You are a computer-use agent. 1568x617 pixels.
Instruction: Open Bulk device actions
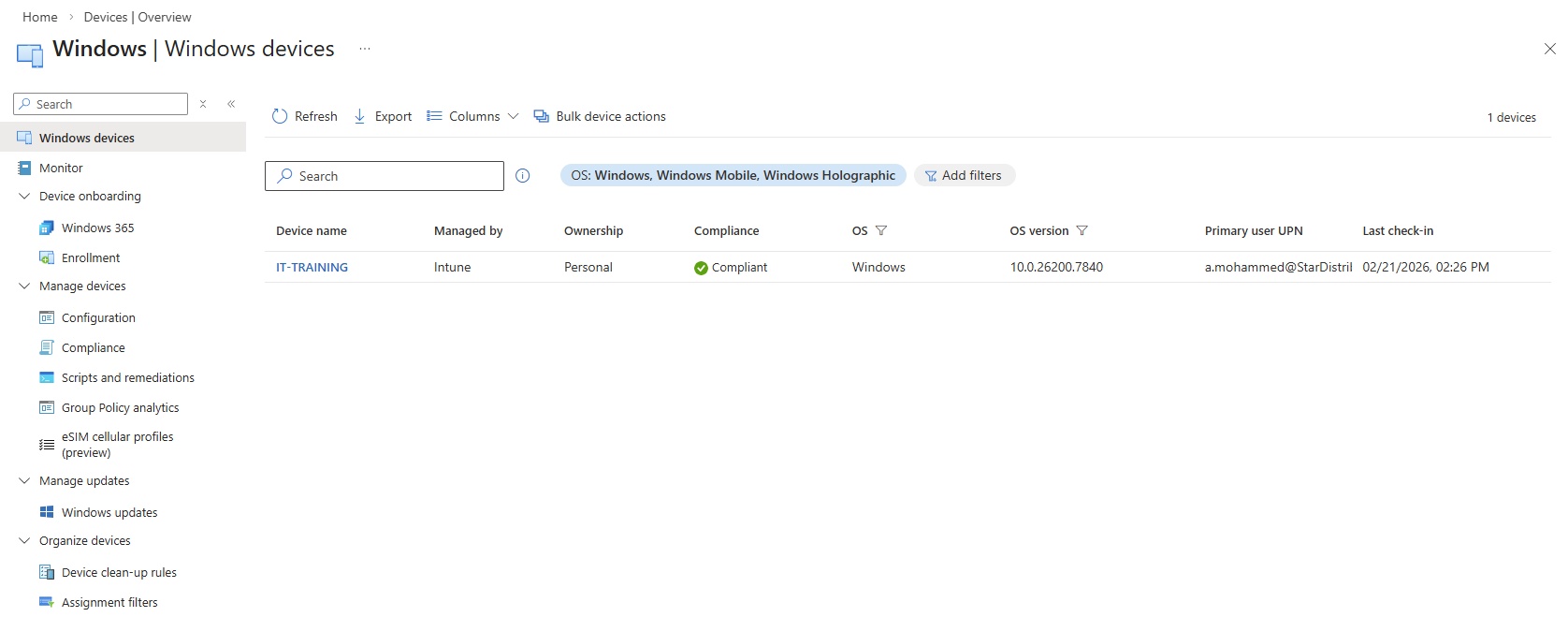(600, 116)
